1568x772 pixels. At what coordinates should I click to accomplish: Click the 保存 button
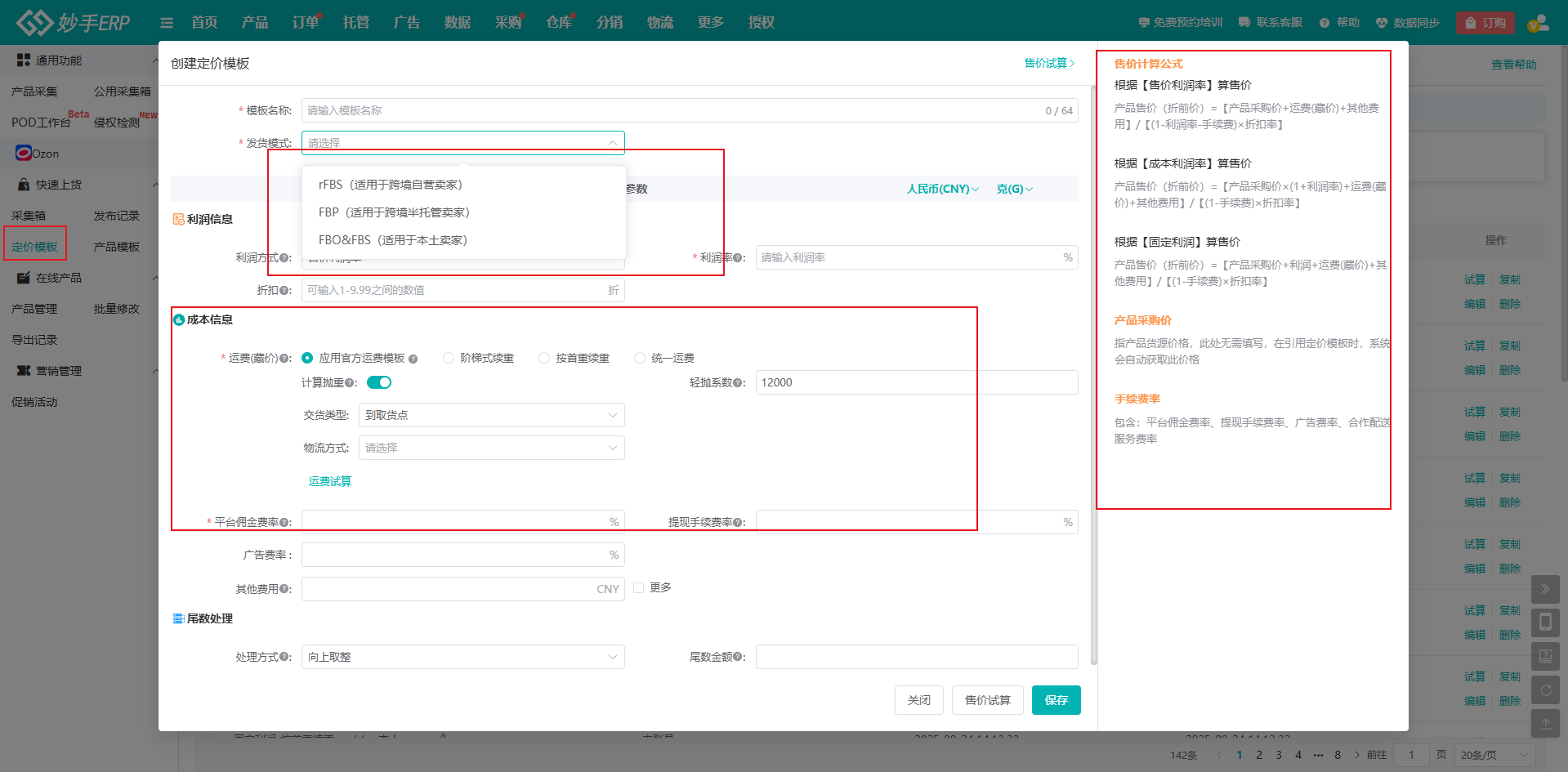(x=1056, y=700)
